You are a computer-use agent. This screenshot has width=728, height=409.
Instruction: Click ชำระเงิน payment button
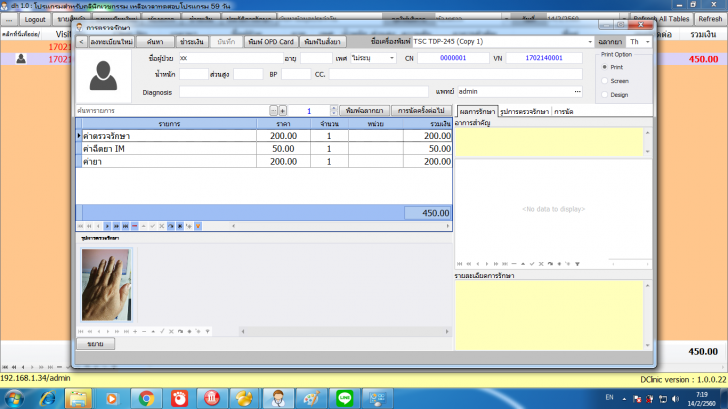[192, 42]
